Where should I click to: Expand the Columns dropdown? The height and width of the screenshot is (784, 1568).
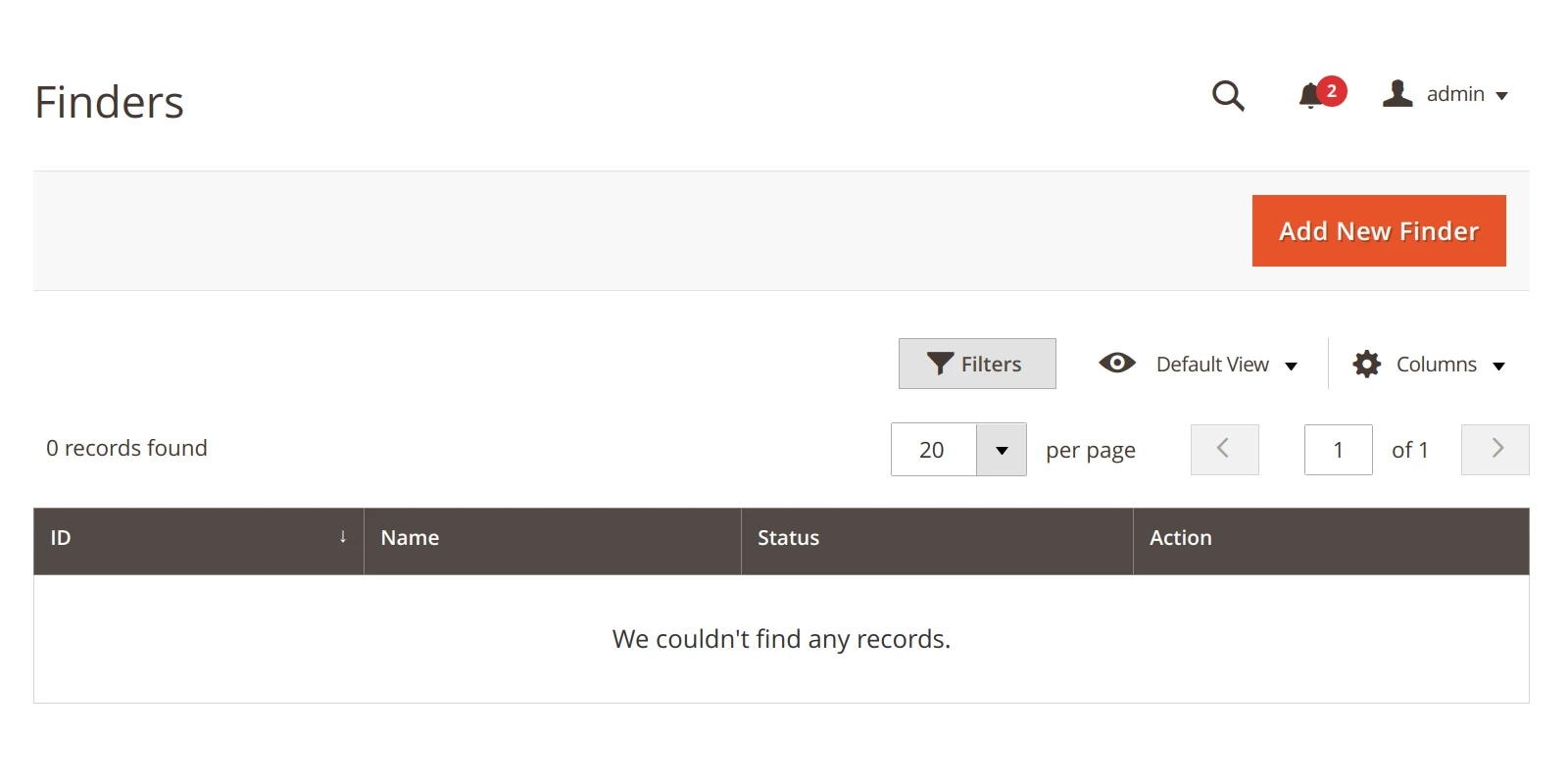point(1498,365)
